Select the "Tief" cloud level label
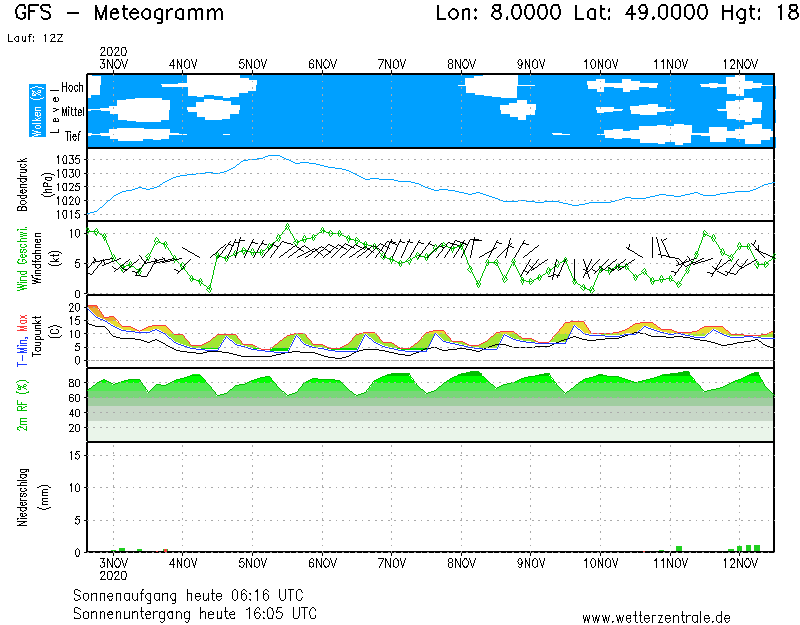 [72, 136]
